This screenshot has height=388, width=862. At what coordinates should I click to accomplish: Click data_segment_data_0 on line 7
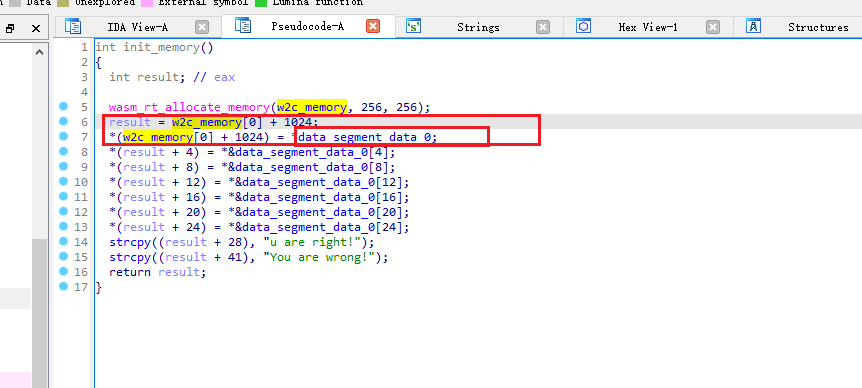364,137
